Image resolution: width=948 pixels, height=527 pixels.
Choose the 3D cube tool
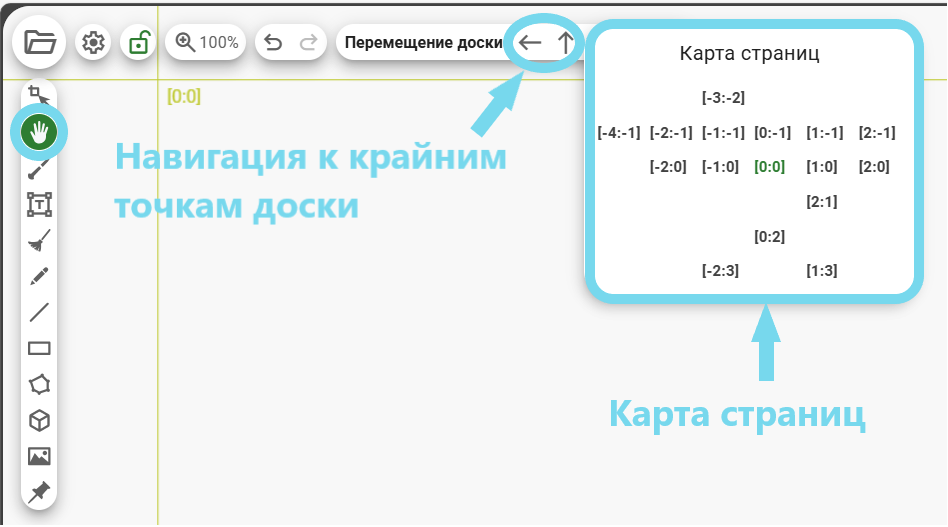[x=39, y=420]
